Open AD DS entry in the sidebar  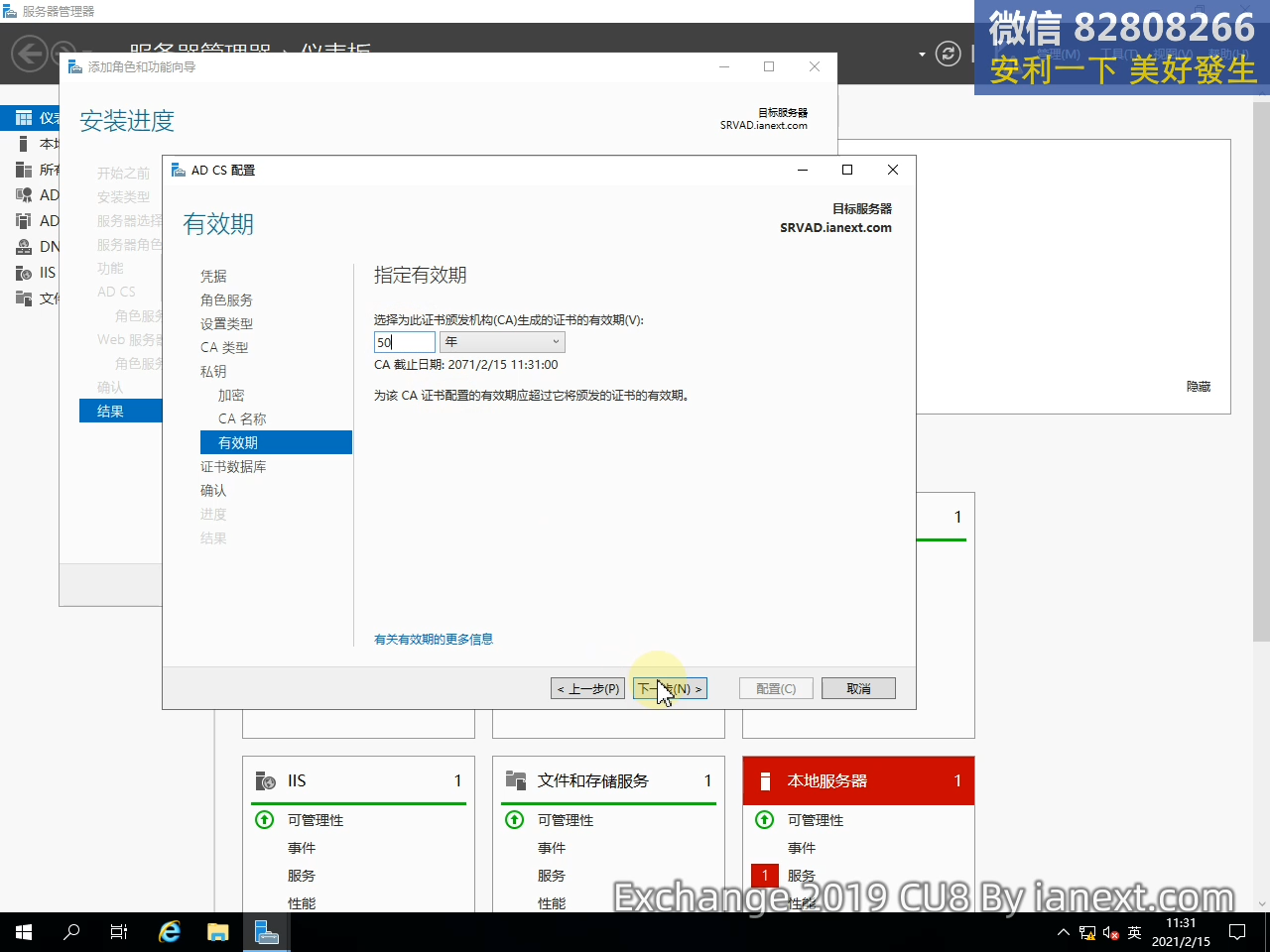tap(38, 221)
